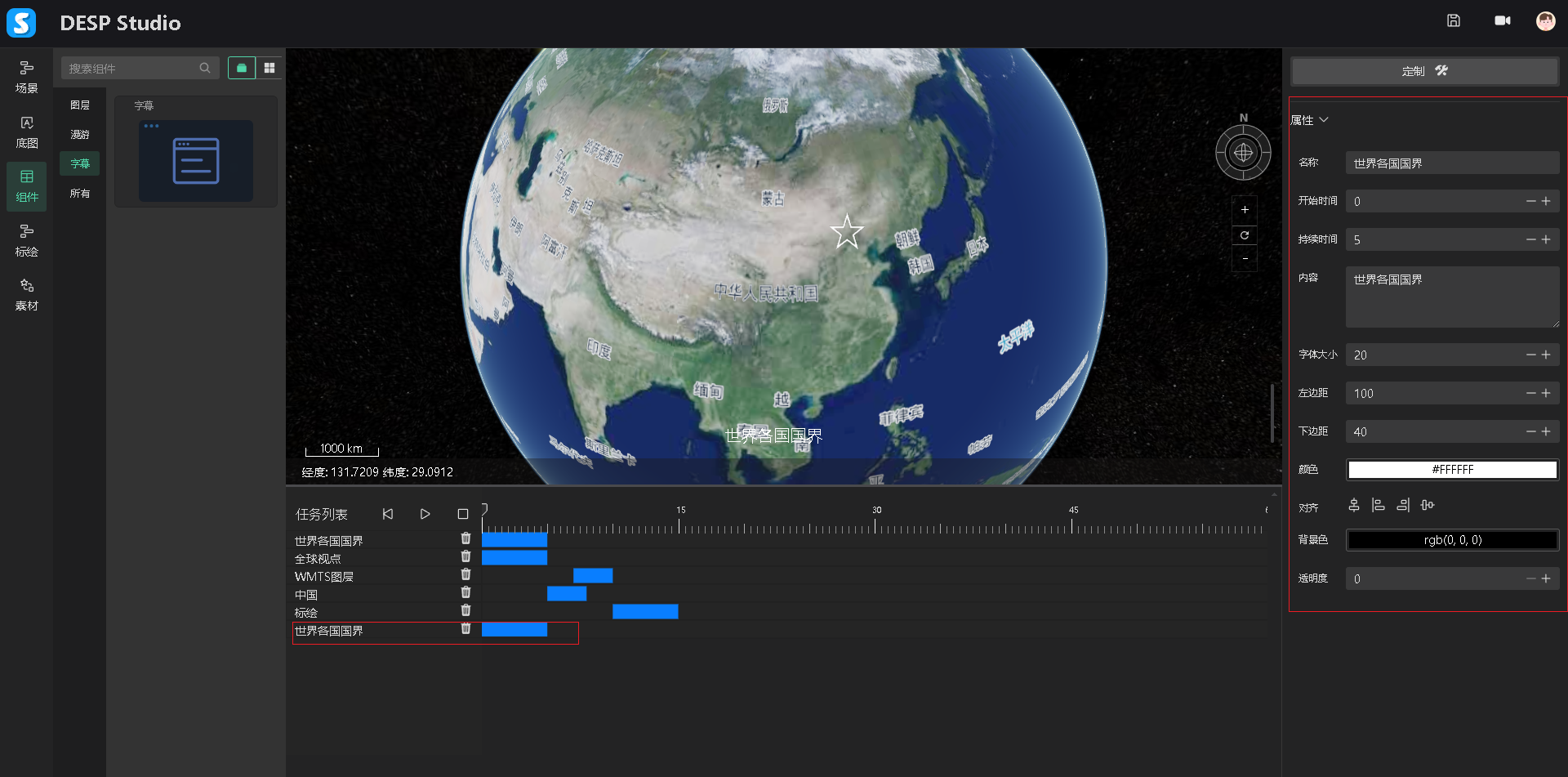
Task: Click the 定制 customize button
Action: (x=1424, y=71)
